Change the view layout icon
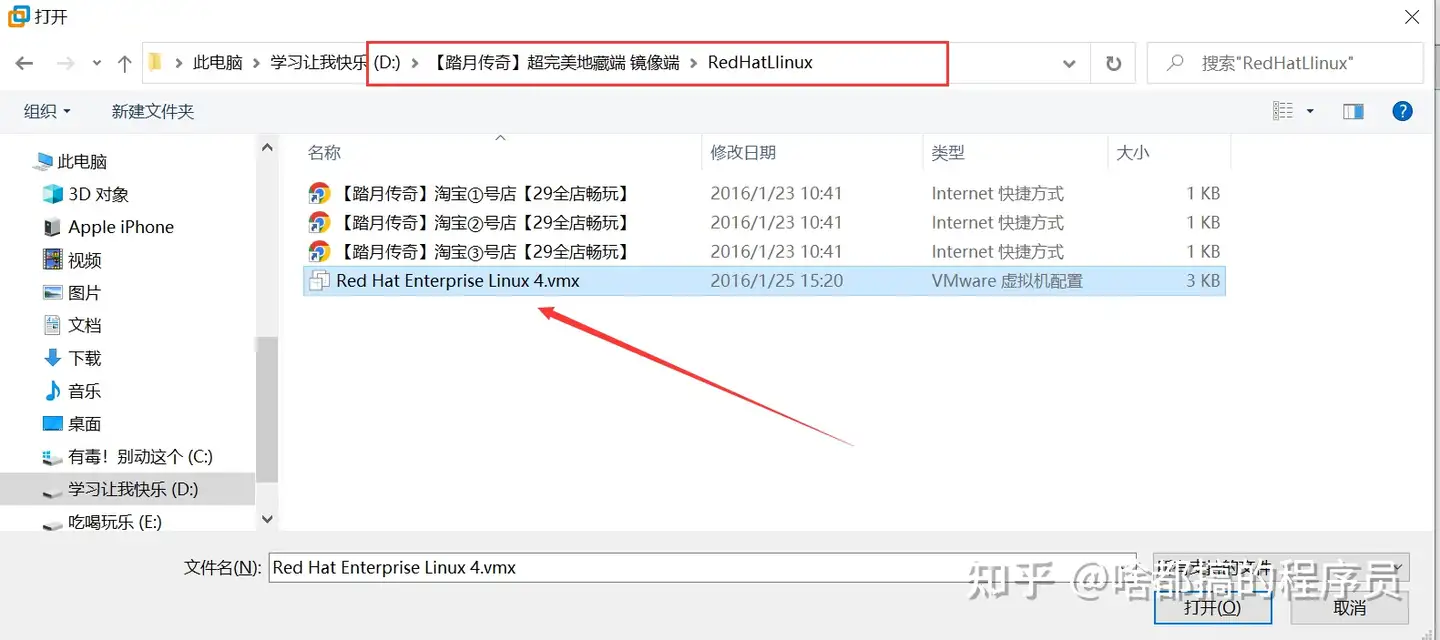Viewport: 1440px width, 640px height. click(x=1283, y=111)
